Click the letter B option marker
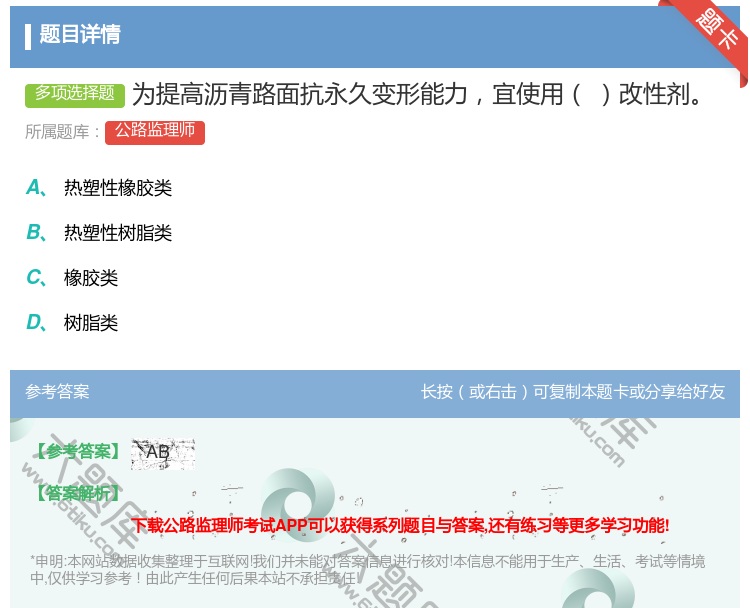Image resolution: width=750 pixels, height=608 pixels. [36, 232]
